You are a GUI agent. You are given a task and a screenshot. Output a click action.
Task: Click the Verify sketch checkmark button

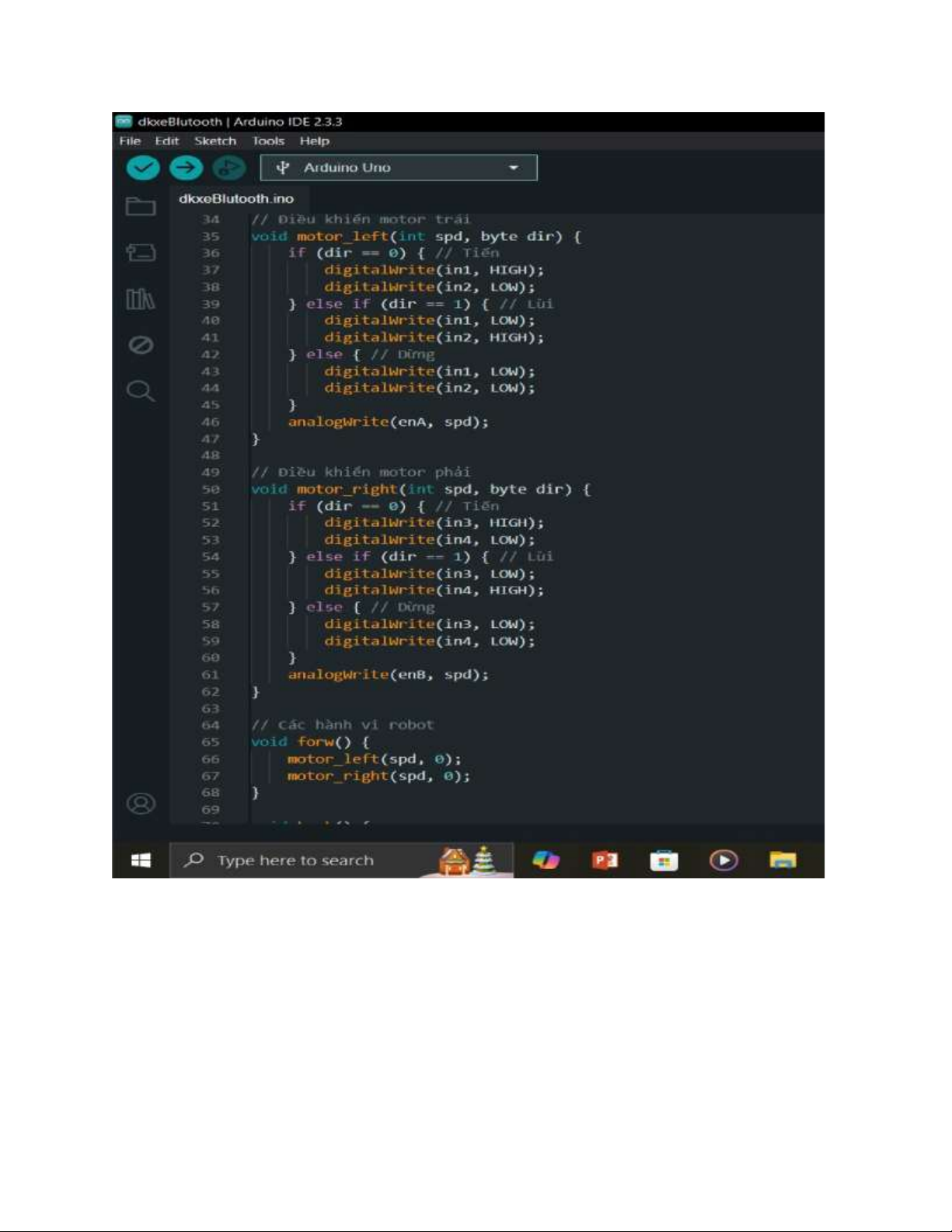pyautogui.click(x=143, y=168)
